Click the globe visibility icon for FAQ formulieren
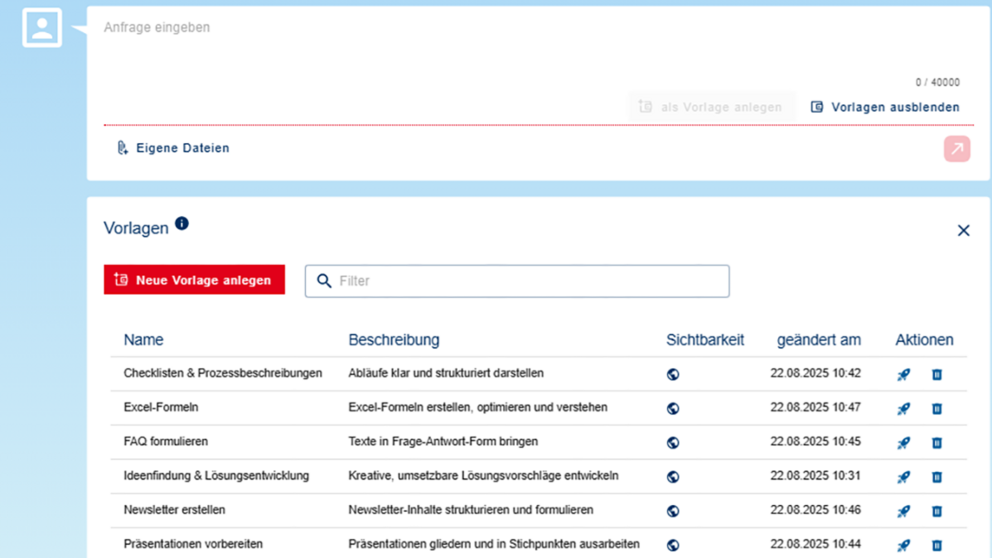The height and width of the screenshot is (558, 992). (x=673, y=443)
